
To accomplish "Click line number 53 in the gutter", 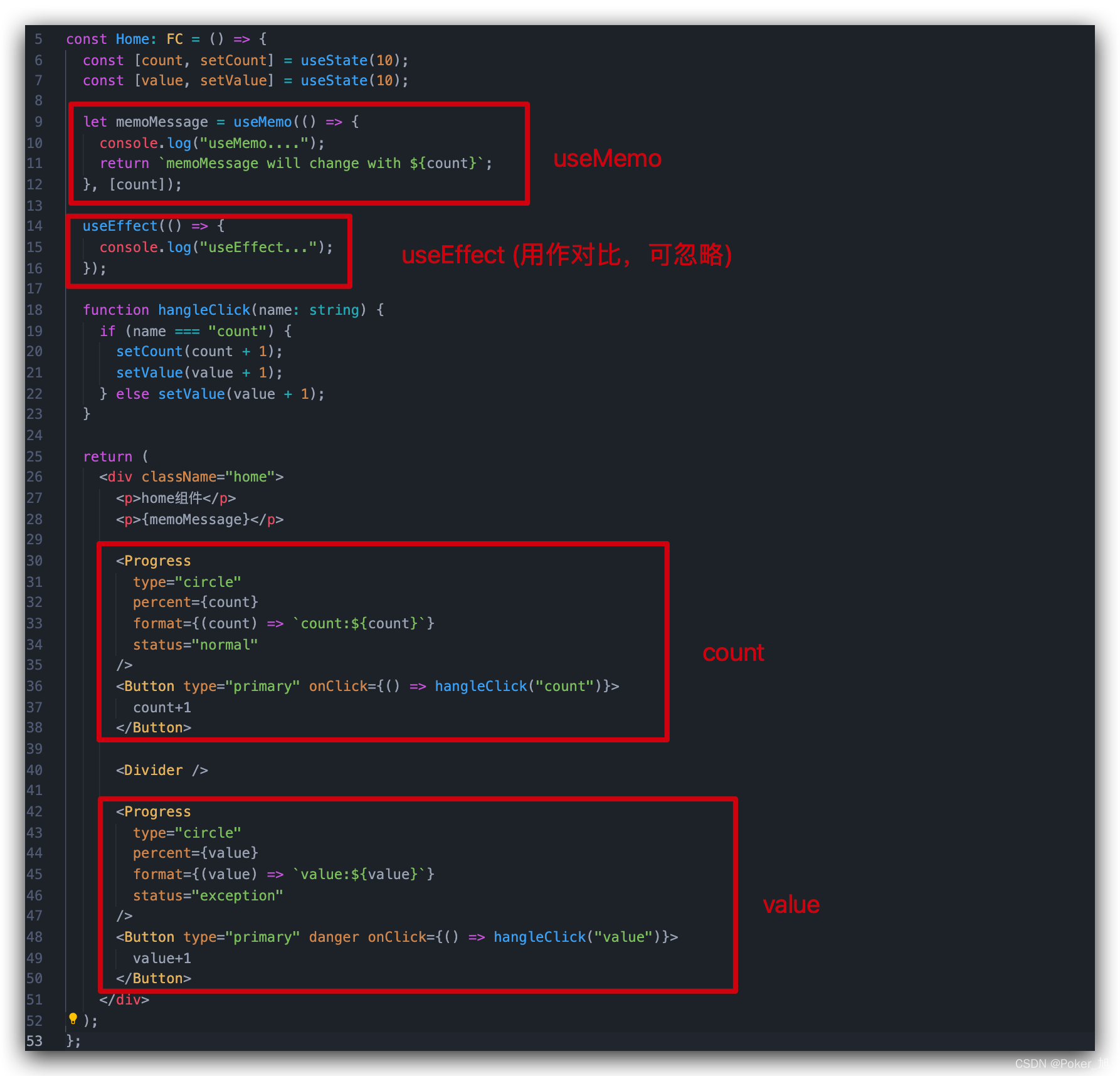I will pos(34,1041).
